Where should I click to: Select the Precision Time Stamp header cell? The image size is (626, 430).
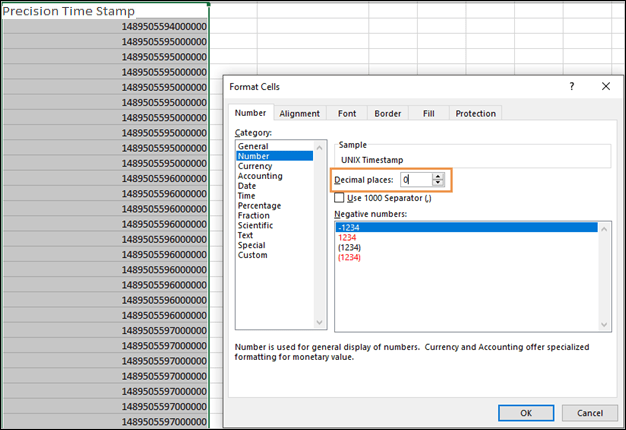[105, 11]
